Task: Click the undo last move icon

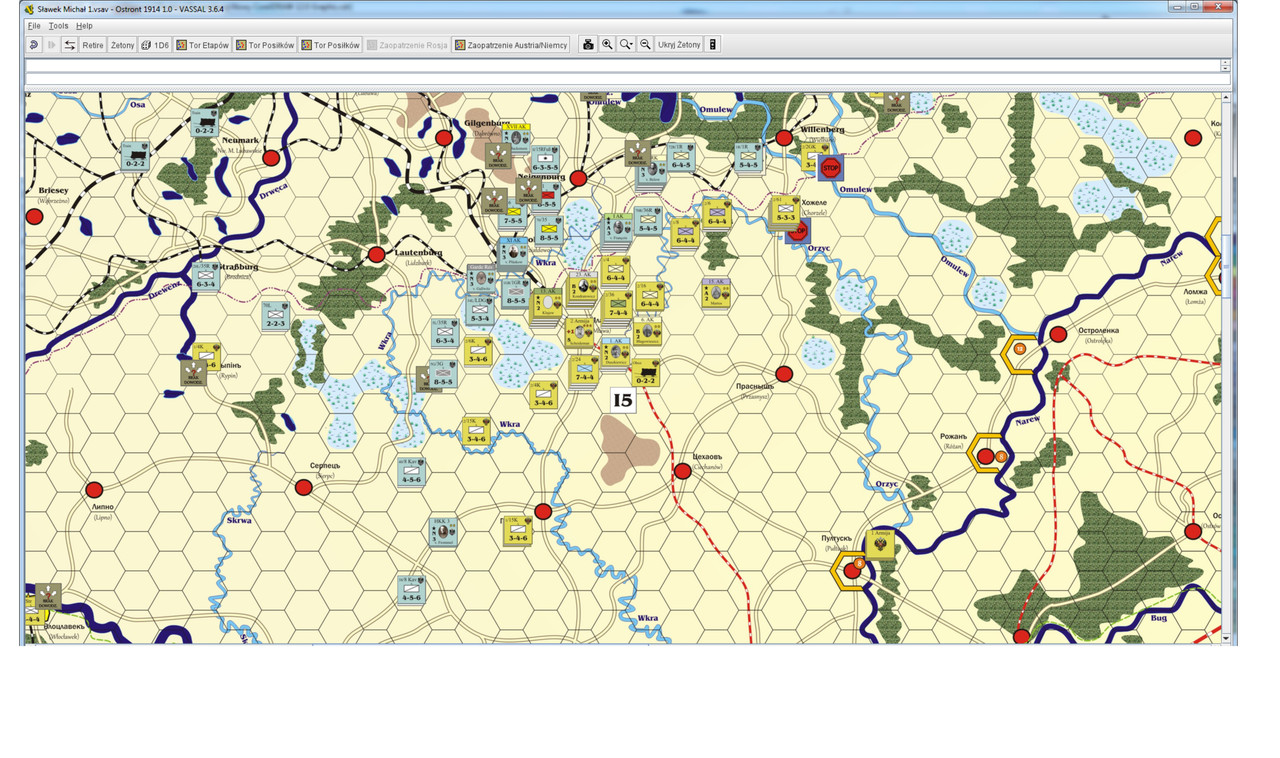Action: pos(33,45)
